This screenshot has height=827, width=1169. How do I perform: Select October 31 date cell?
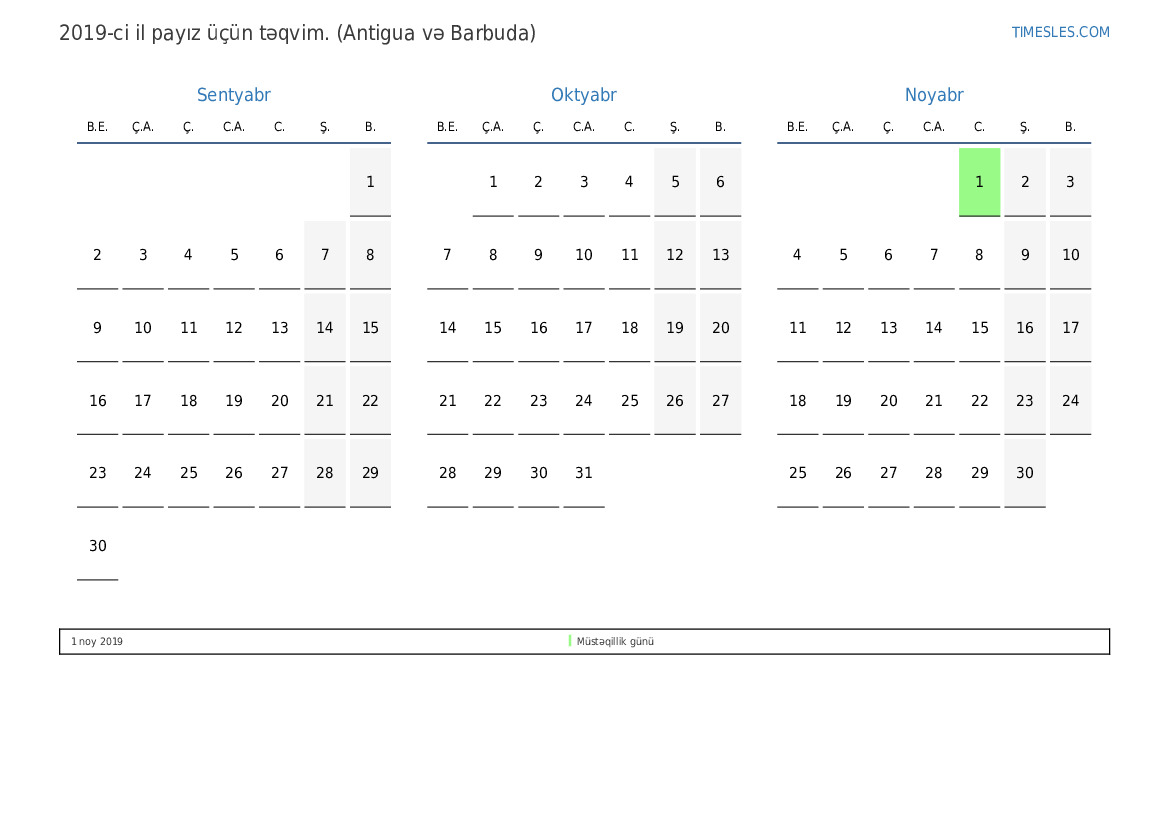click(584, 473)
